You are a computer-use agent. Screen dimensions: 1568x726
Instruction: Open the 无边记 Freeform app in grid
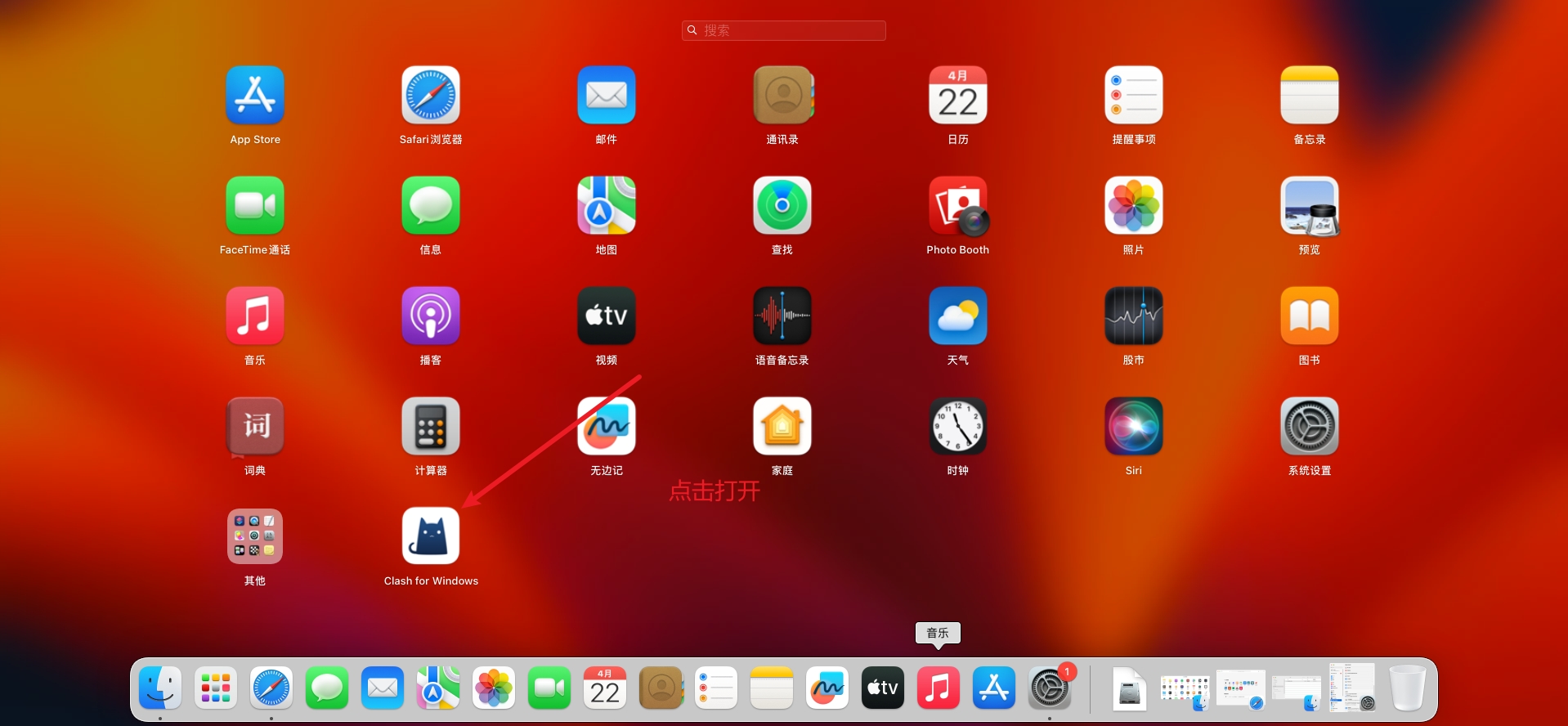click(x=606, y=427)
